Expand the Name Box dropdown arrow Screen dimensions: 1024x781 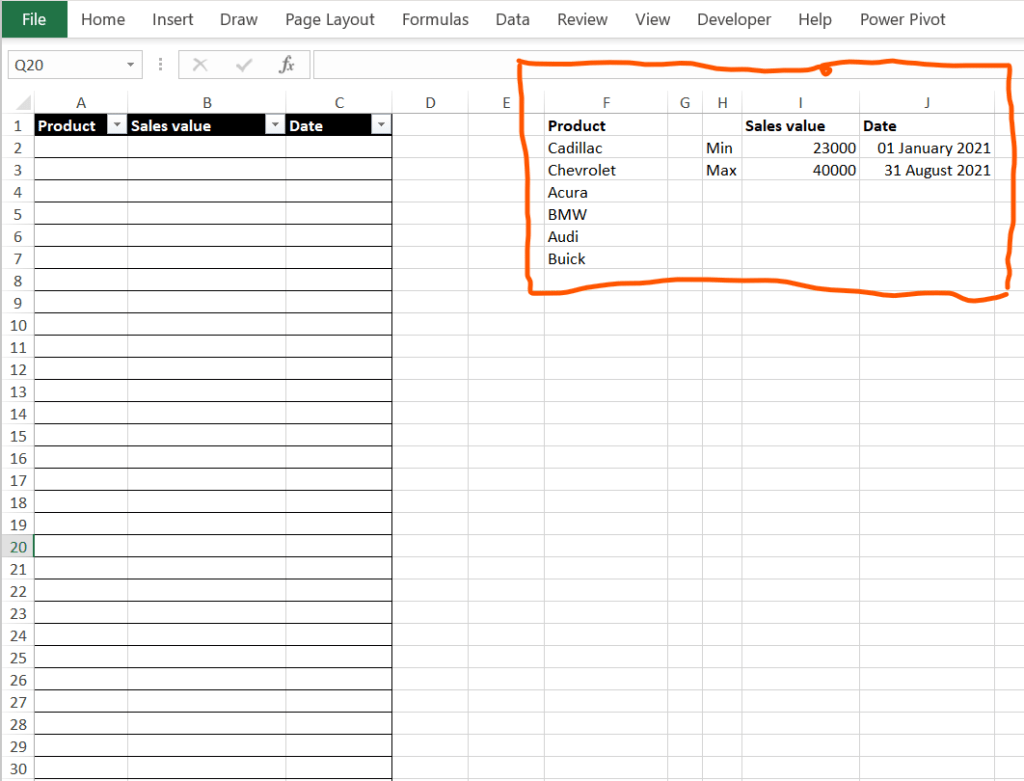tap(131, 65)
